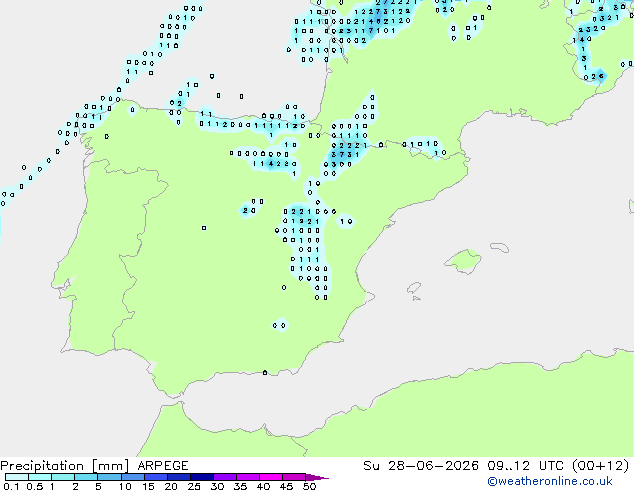Click the 15–20 mm legend color swatch
Viewport: 634px width, 490px height.
click(155, 477)
